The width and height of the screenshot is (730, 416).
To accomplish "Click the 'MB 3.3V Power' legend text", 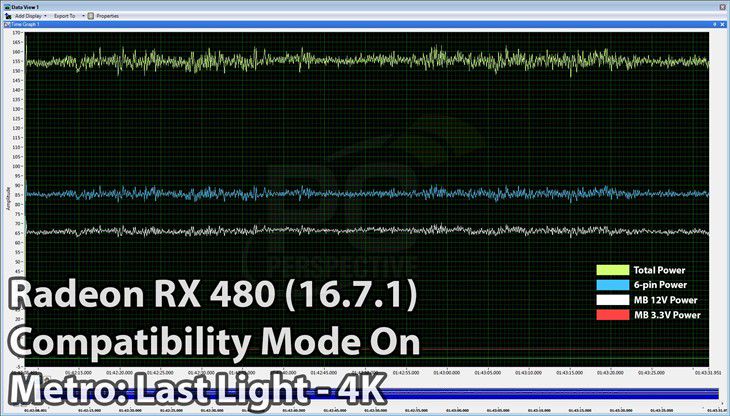I will tap(667, 315).
